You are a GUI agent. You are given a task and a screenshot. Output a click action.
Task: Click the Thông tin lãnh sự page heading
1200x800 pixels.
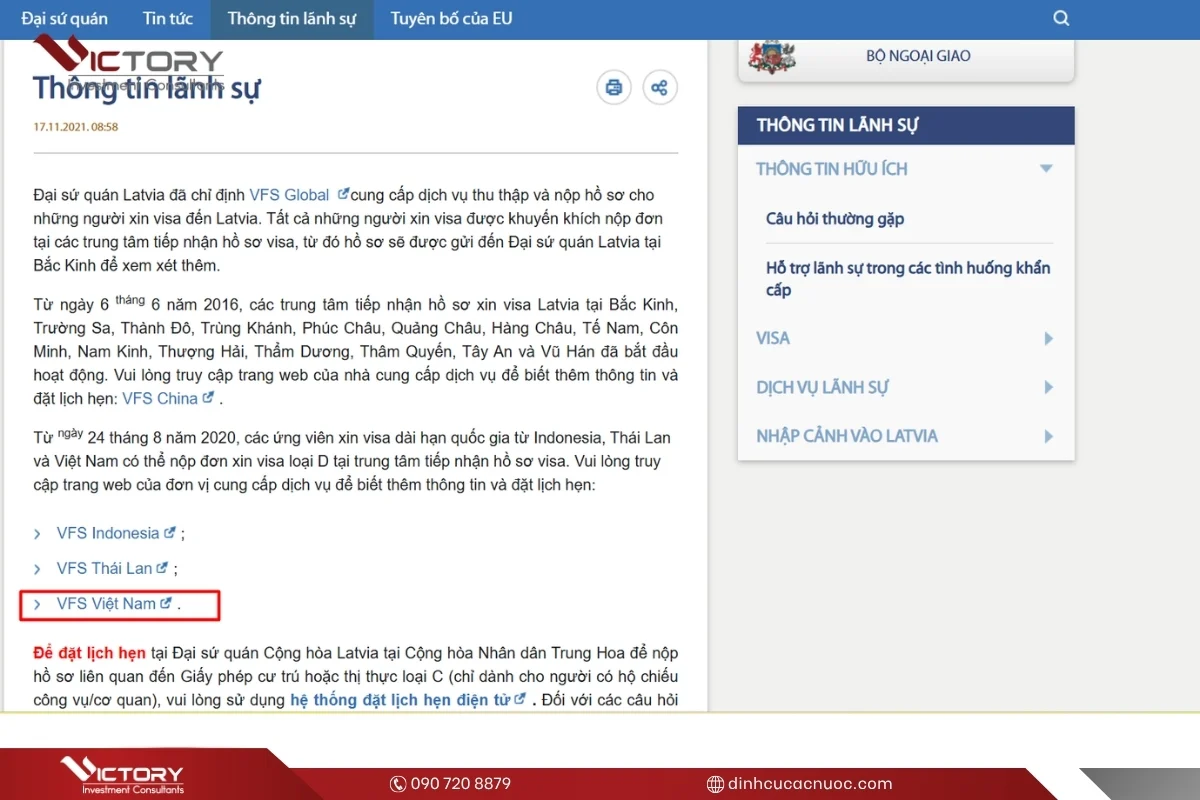[x=147, y=88]
